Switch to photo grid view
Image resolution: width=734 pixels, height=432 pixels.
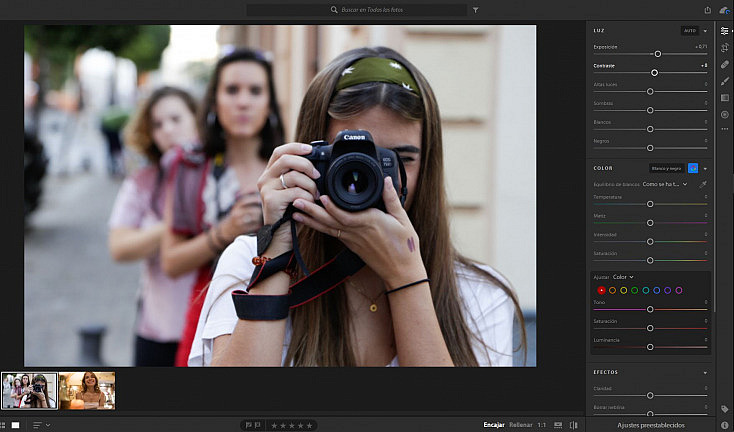[x=4, y=425]
